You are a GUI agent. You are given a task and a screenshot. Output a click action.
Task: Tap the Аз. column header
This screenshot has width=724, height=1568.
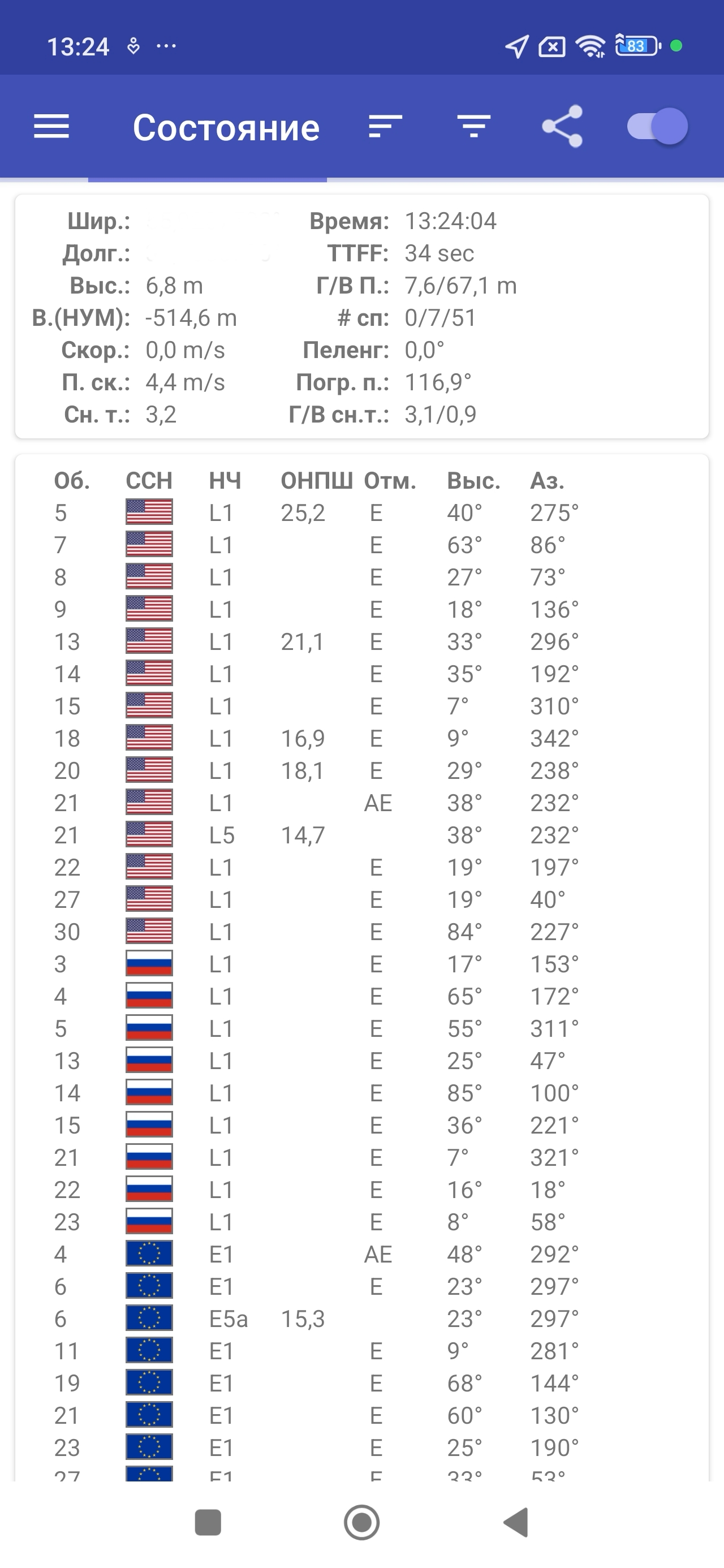[x=547, y=481]
